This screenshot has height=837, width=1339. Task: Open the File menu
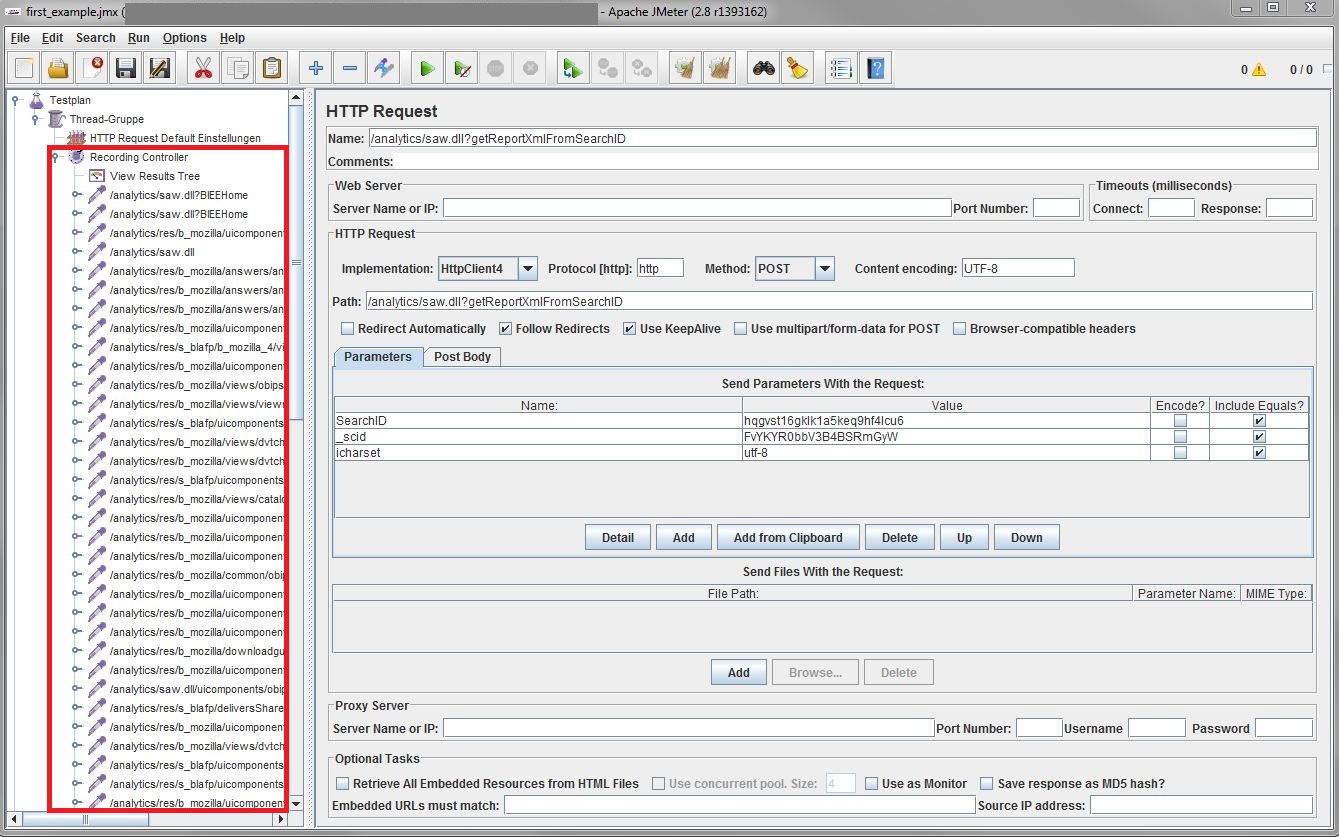pos(20,38)
